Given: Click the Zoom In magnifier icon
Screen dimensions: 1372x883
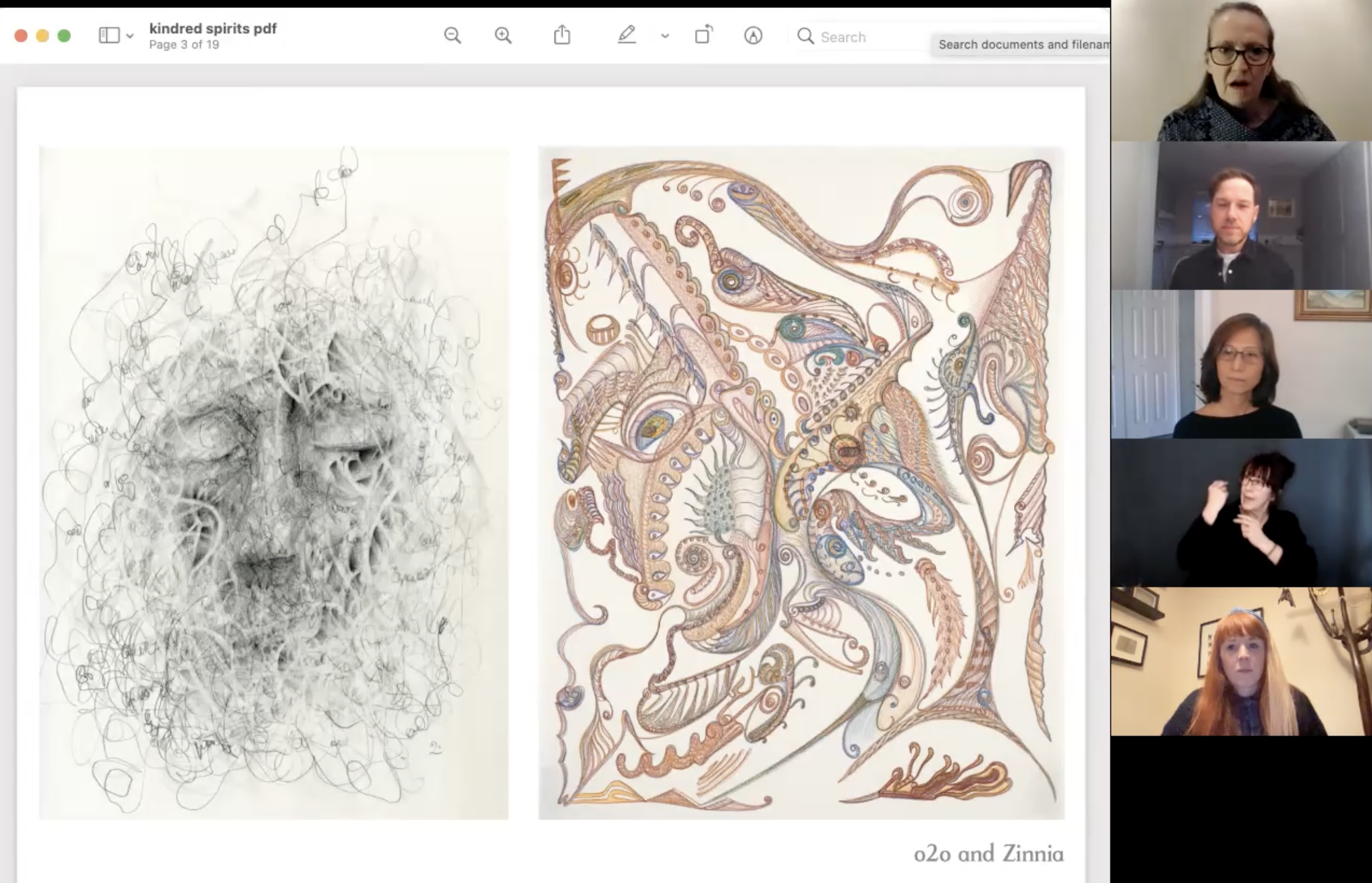Looking at the screenshot, I should [503, 36].
